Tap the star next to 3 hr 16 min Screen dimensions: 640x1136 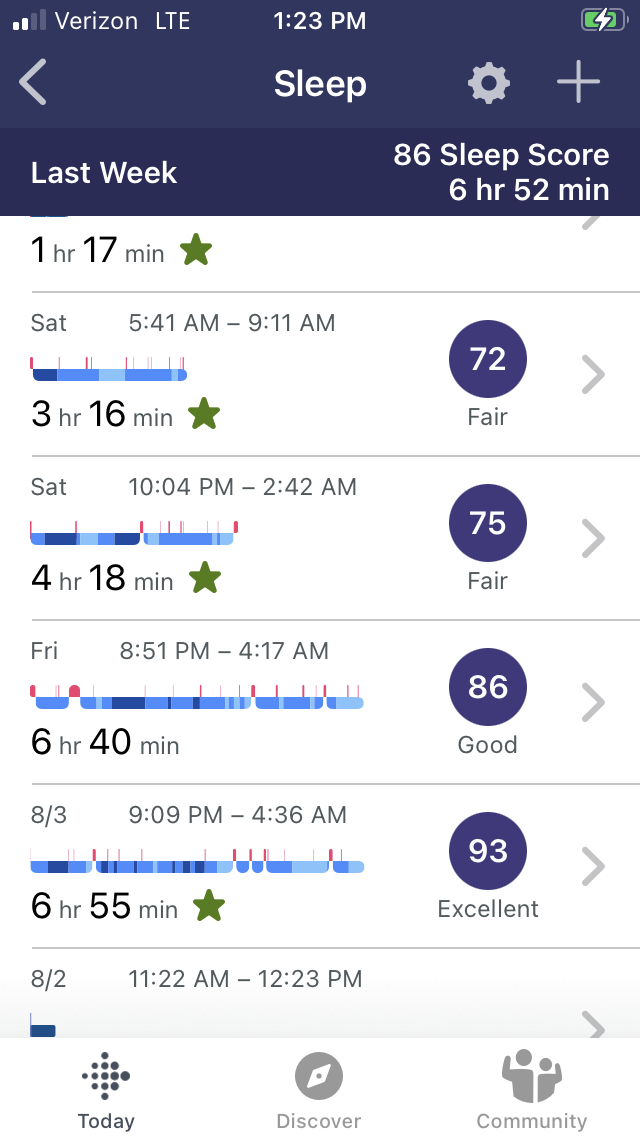pyautogui.click(x=204, y=414)
